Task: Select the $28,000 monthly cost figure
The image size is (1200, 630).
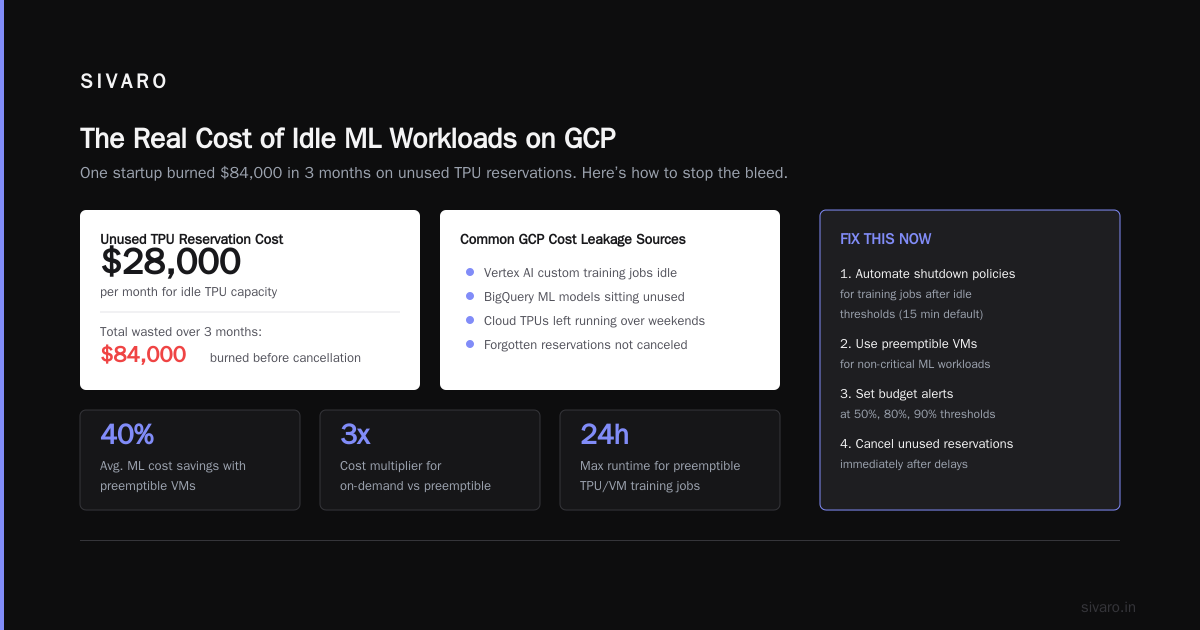Action: (171, 262)
